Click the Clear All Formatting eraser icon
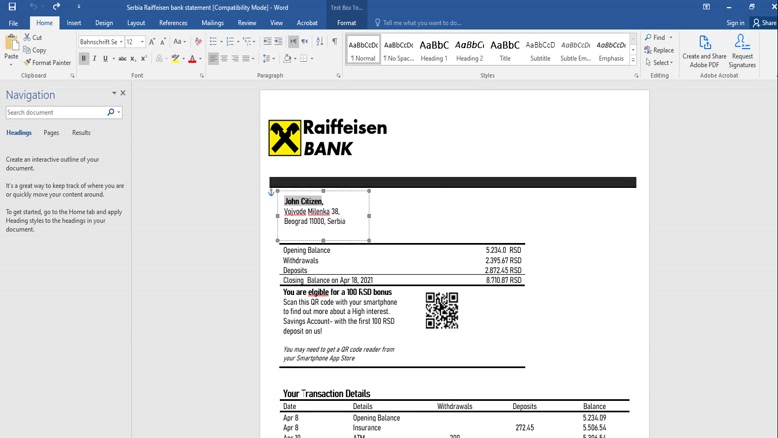This screenshot has width=778, height=438. click(x=197, y=42)
